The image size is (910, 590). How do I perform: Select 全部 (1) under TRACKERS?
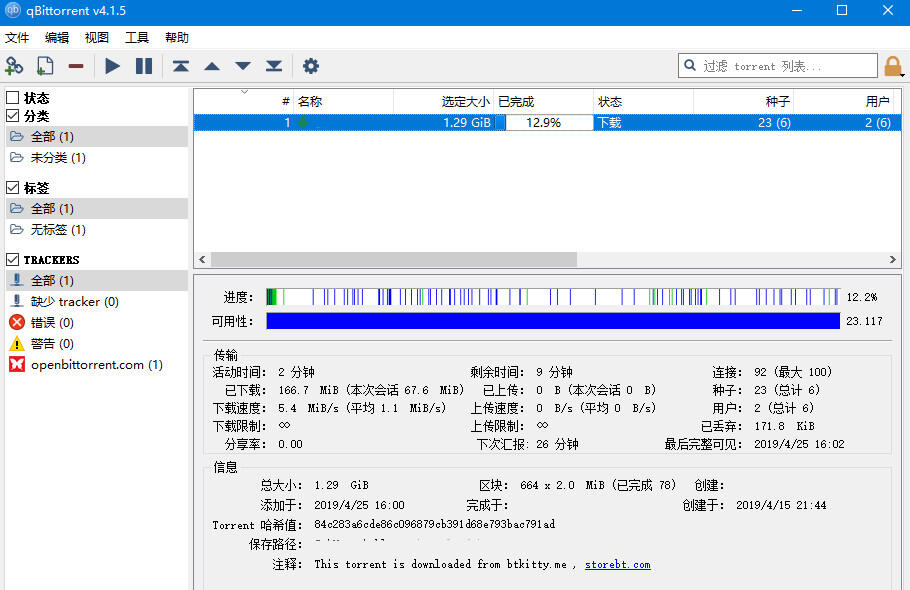click(97, 280)
